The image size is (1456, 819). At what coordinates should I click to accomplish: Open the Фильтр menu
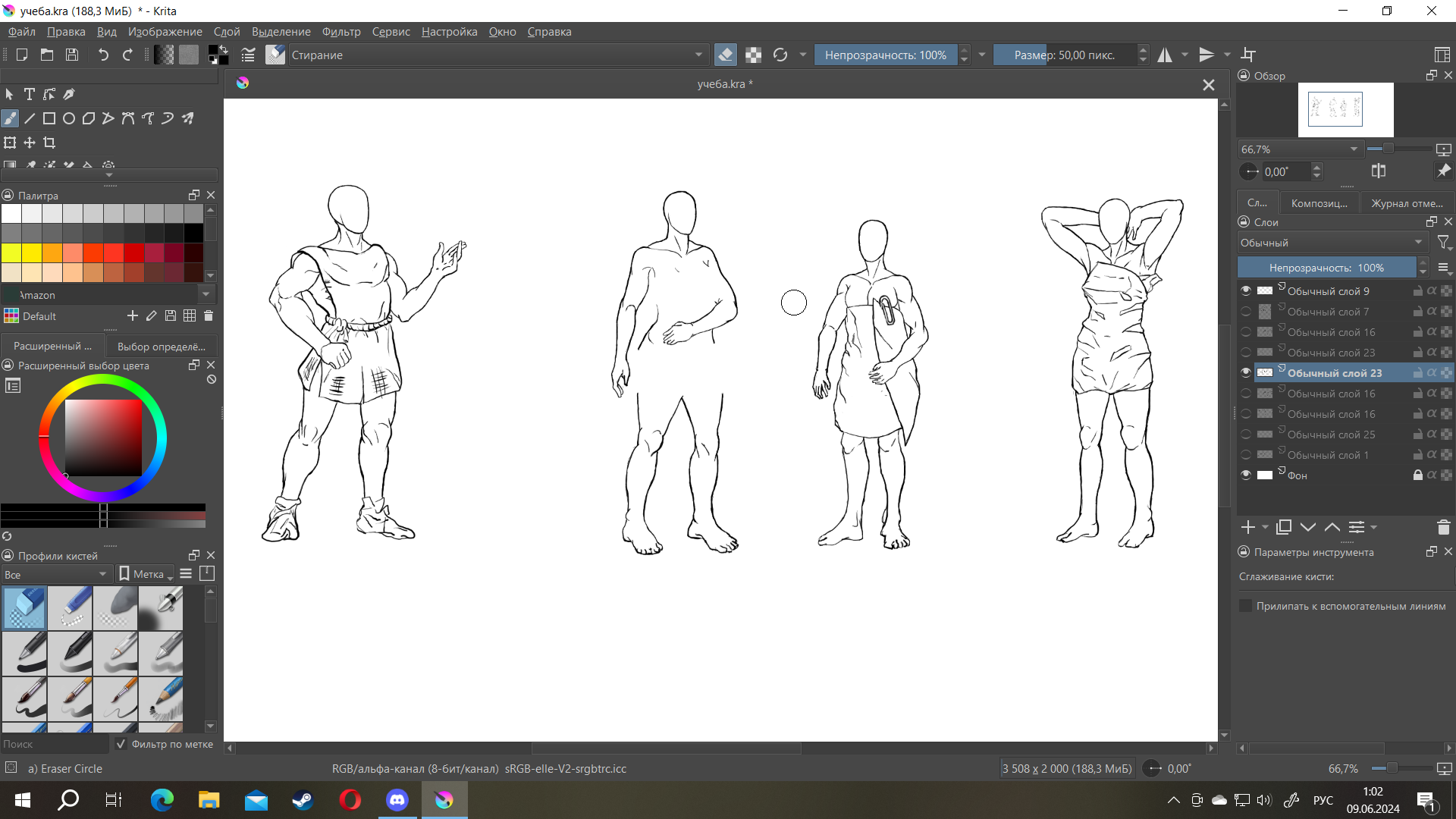point(341,32)
